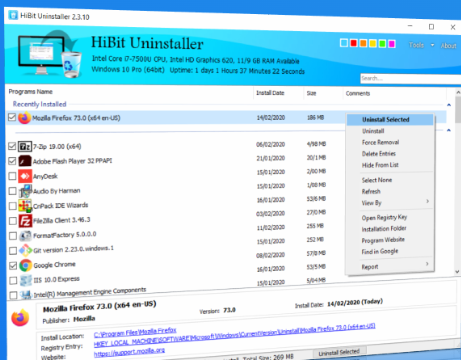
Task: Open the About page
Action: [x=448, y=46]
